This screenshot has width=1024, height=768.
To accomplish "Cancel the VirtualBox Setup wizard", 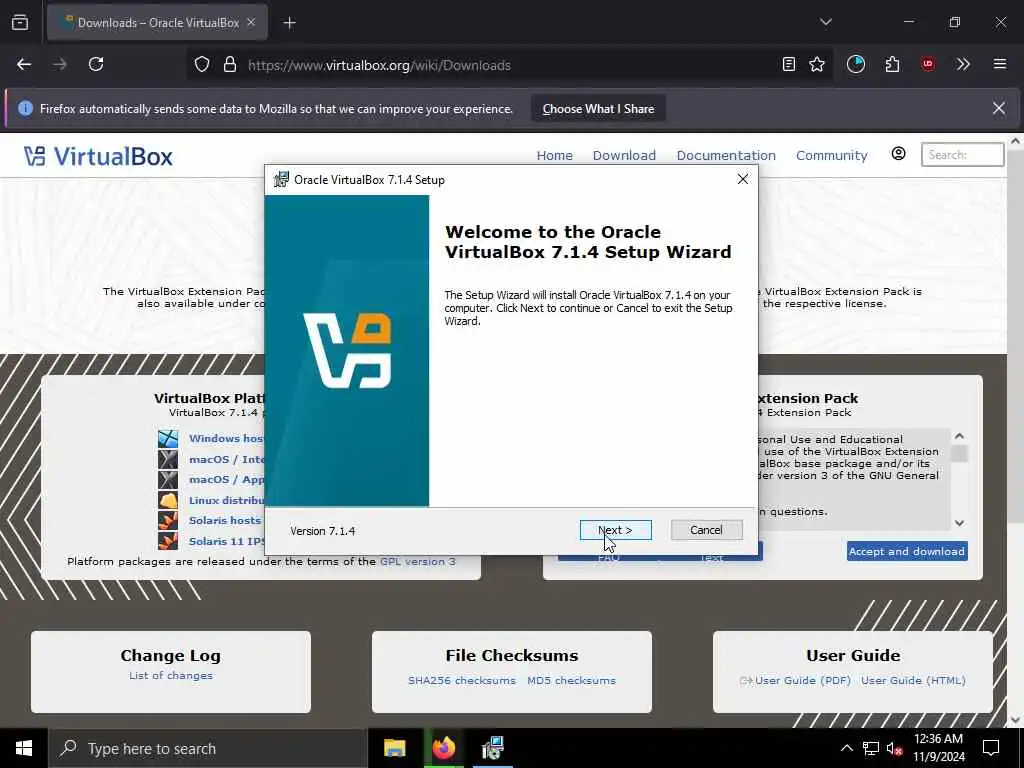I will point(706,530).
